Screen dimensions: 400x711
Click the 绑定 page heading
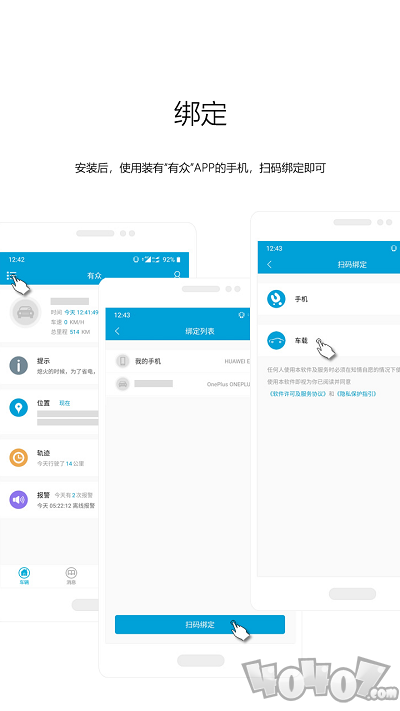click(x=200, y=113)
